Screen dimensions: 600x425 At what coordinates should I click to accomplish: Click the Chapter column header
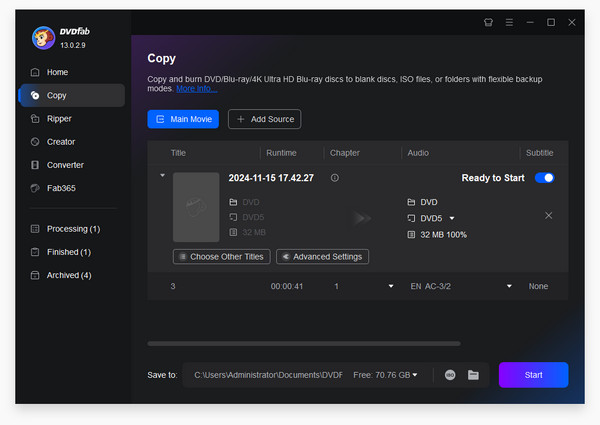(x=344, y=153)
